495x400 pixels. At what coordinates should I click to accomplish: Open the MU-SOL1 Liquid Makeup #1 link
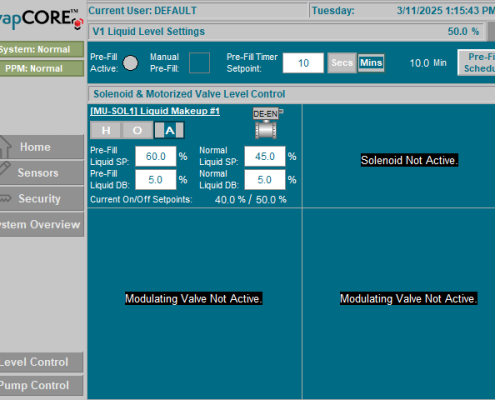(155, 111)
